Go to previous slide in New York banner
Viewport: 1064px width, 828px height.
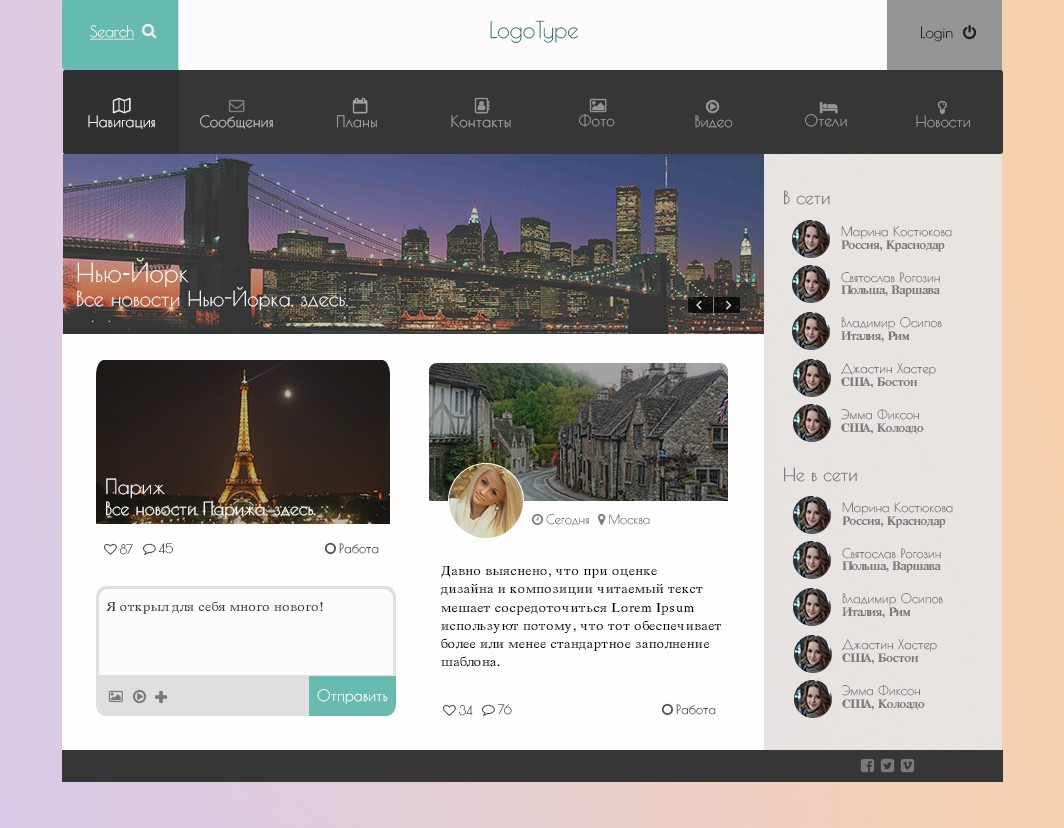(700, 305)
